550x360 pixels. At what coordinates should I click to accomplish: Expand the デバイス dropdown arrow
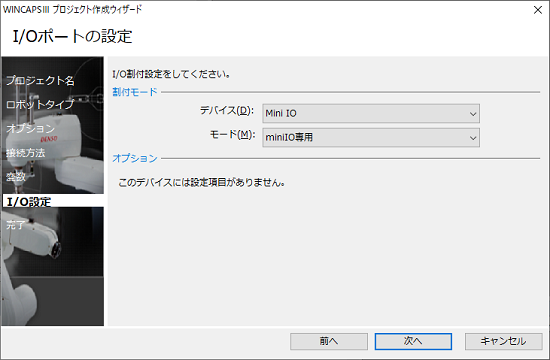pos(472,114)
